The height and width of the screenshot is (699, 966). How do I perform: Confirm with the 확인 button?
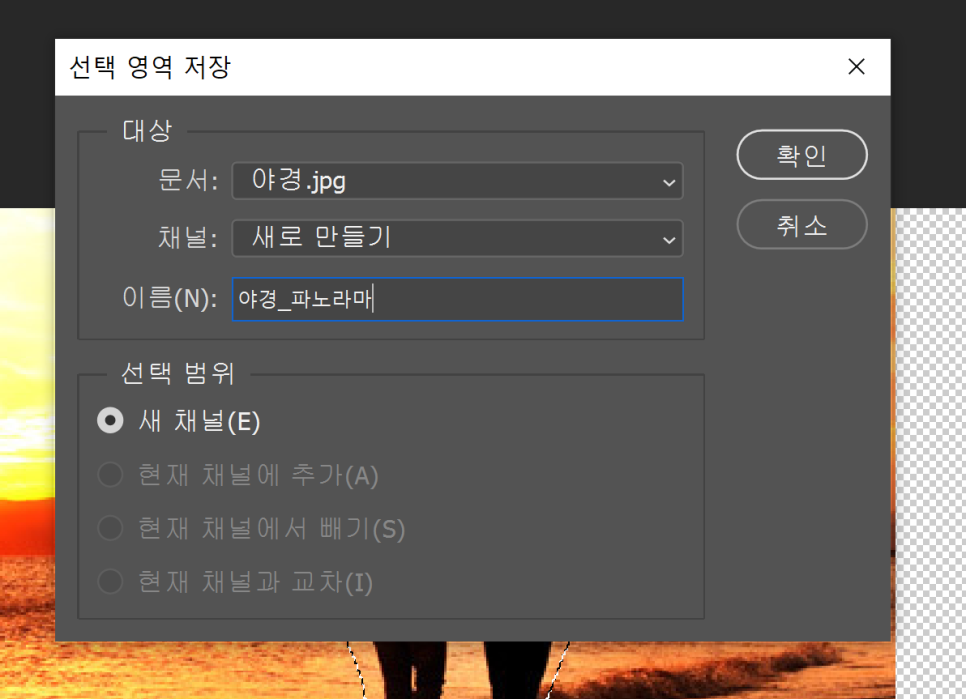802,155
